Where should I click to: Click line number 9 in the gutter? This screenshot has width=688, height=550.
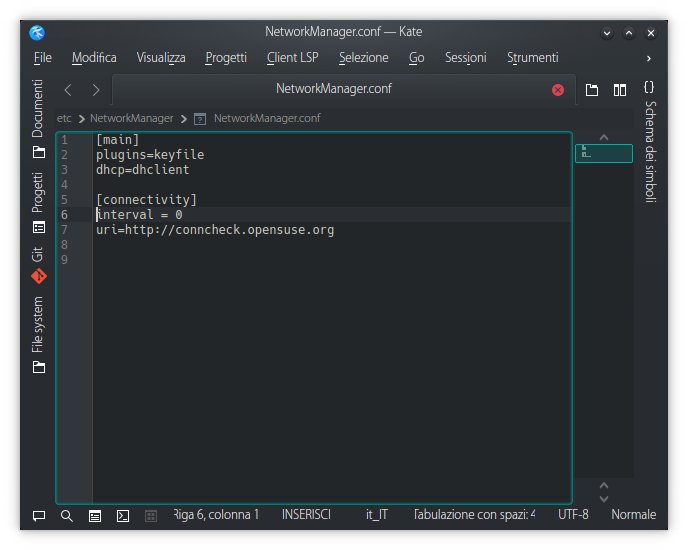point(64,260)
